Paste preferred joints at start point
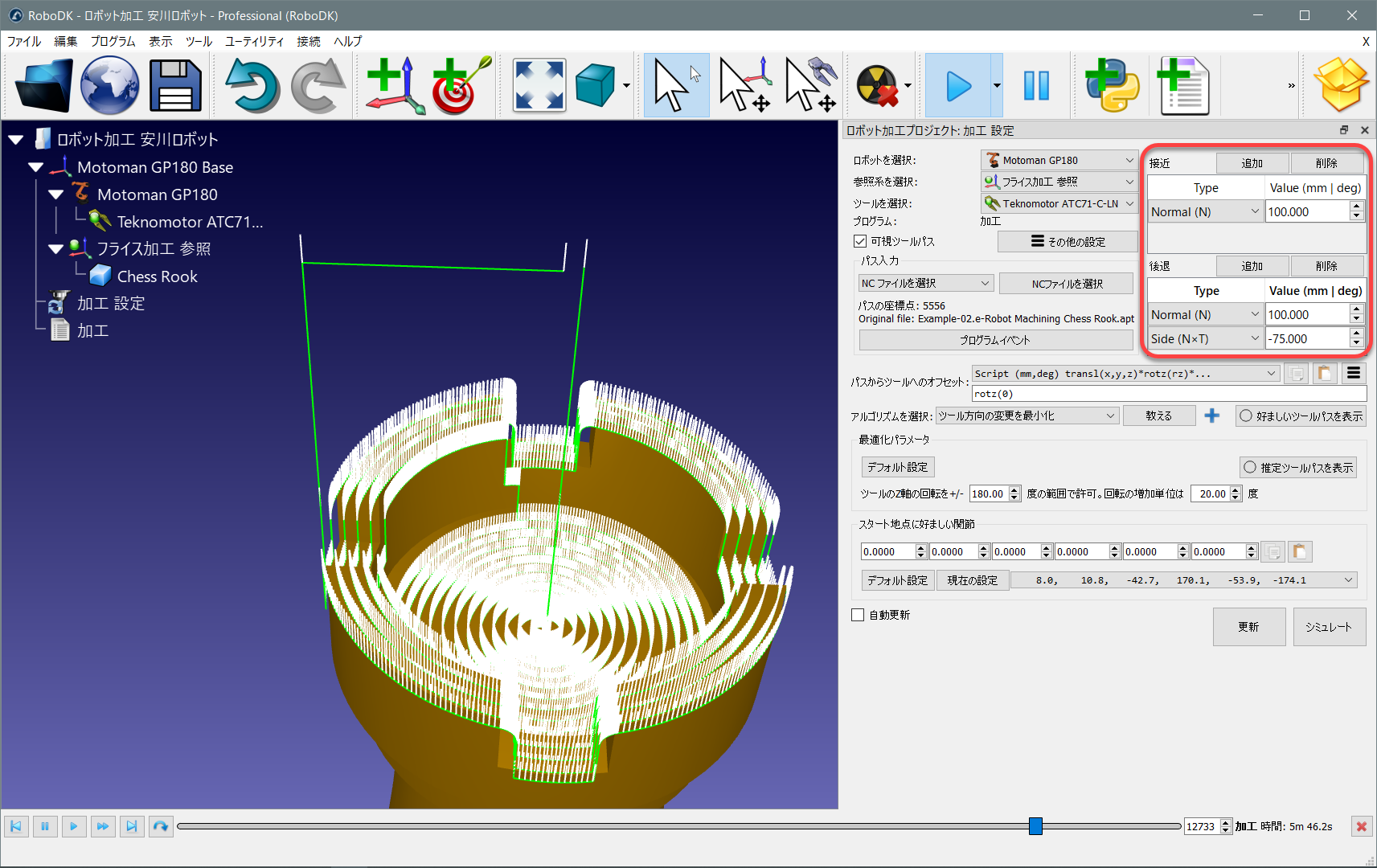The width and height of the screenshot is (1377, 868). [x=1300, y=551]
